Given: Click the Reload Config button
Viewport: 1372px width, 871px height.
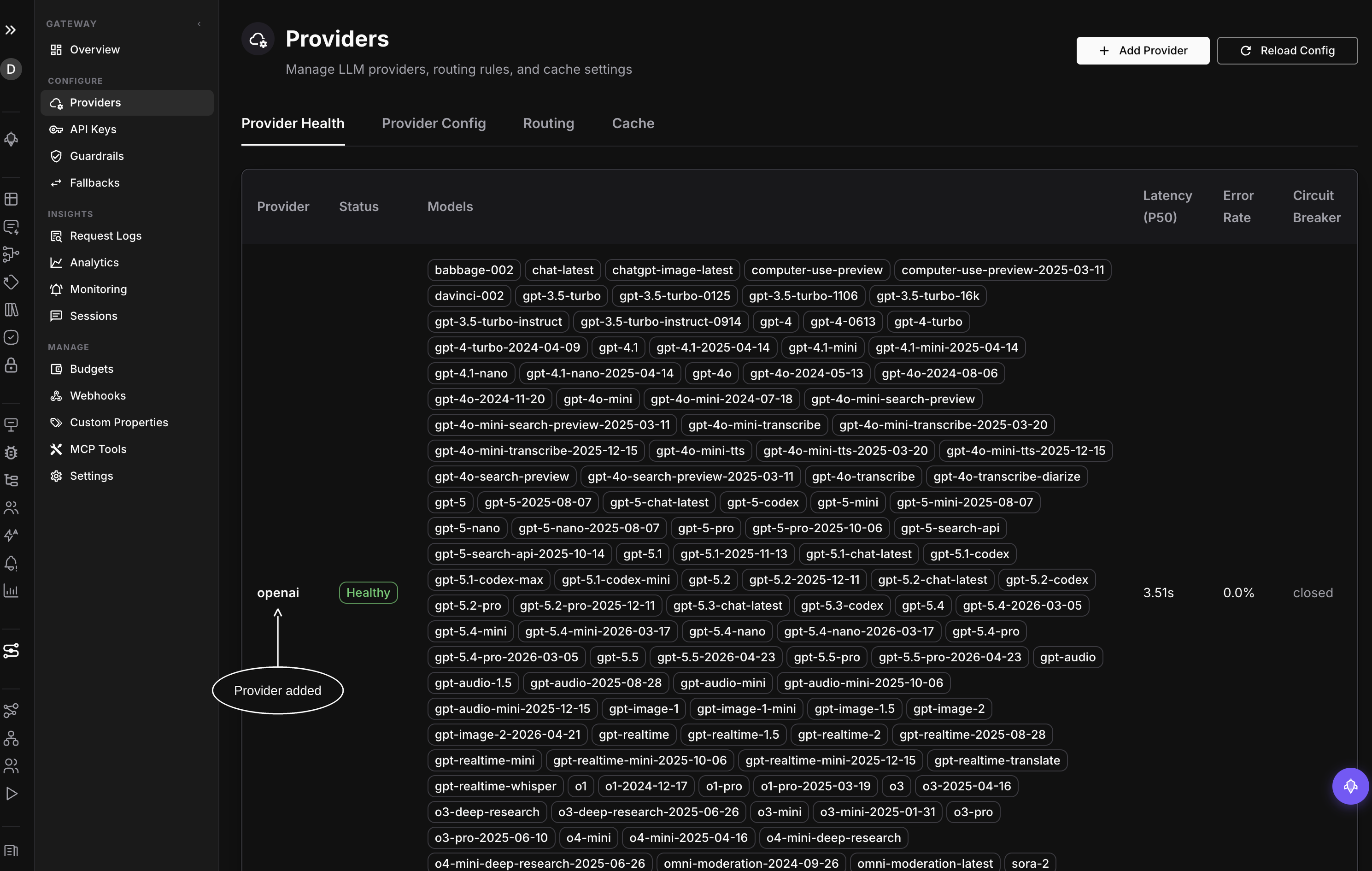Looking at the screenshot, I should click(x=1287, y=51).
